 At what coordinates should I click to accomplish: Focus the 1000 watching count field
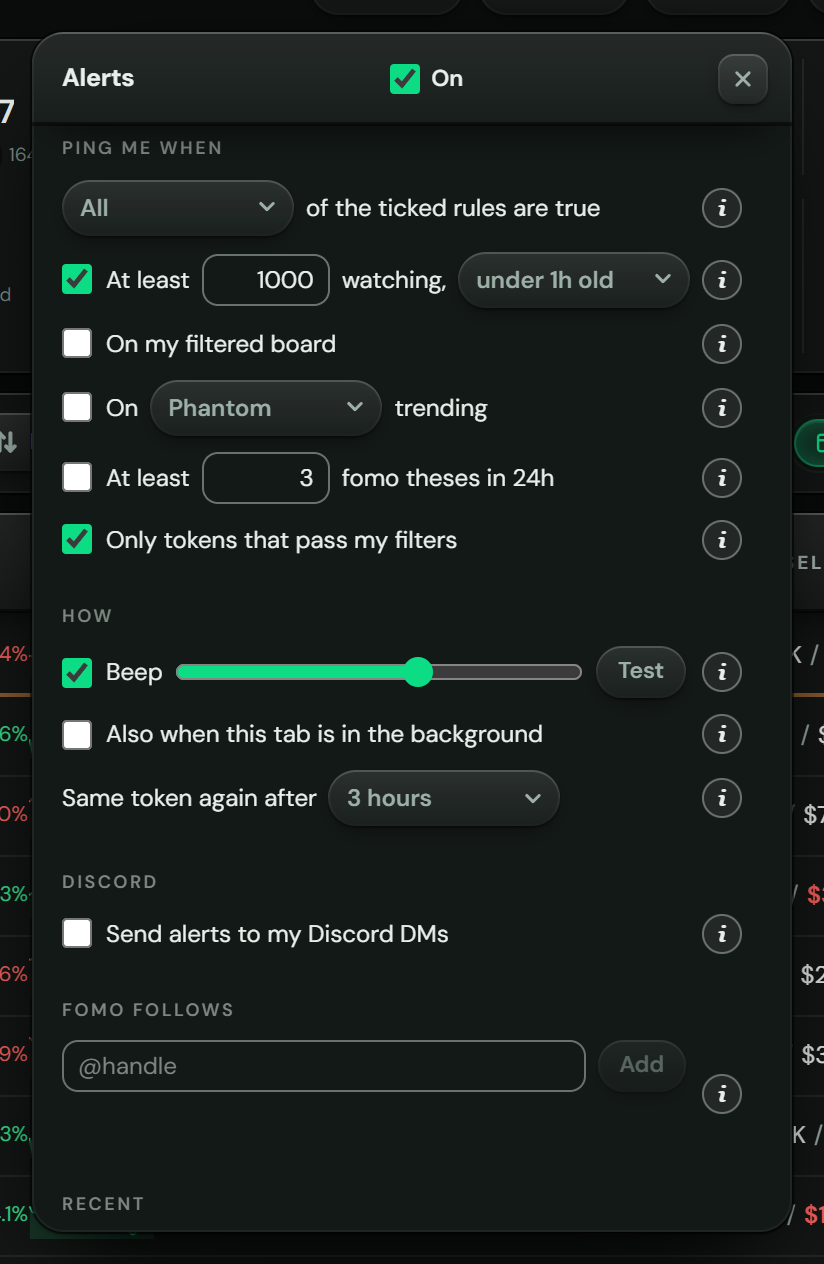(266, 280)
